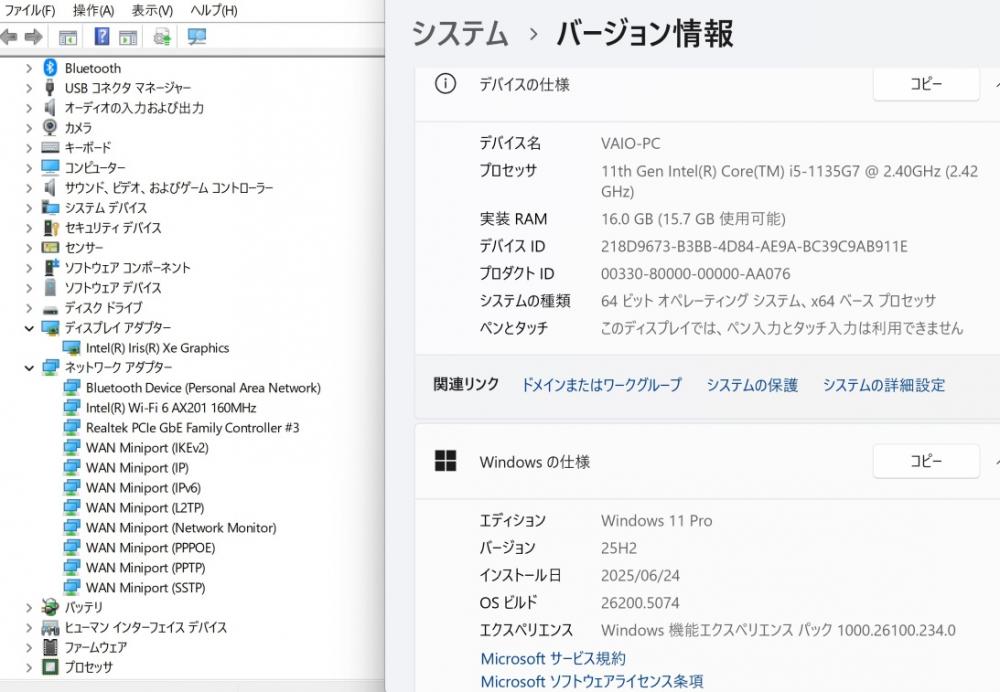Viewport: 1000px width, 692px height.
Task: Open the ヘルプ(H) menu
Action: click(x=214, y=10)
